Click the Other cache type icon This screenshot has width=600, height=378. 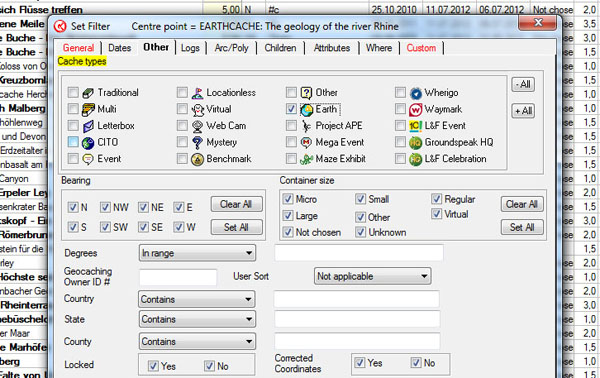307,93
